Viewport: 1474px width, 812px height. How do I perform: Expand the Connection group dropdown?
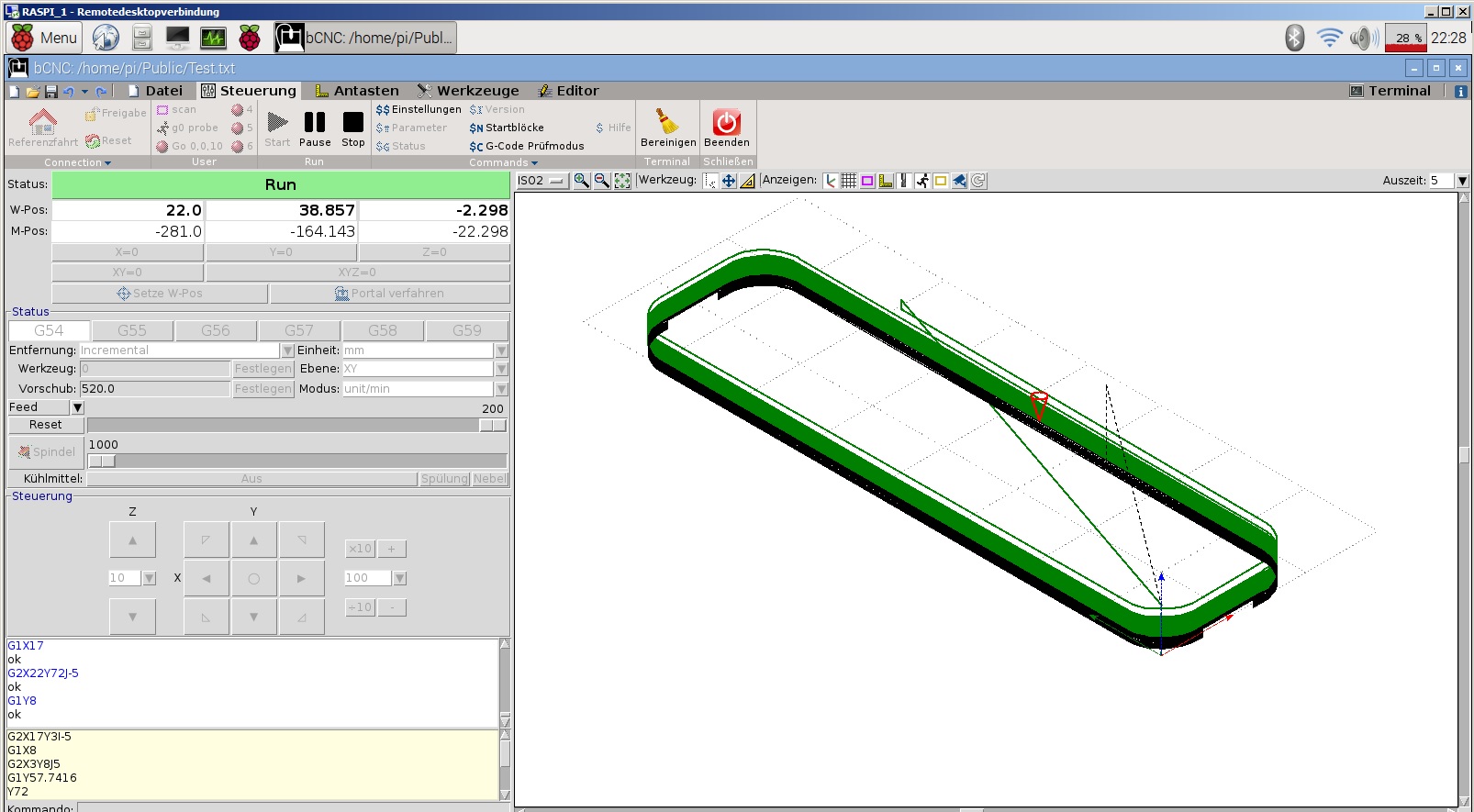[78, 162]
